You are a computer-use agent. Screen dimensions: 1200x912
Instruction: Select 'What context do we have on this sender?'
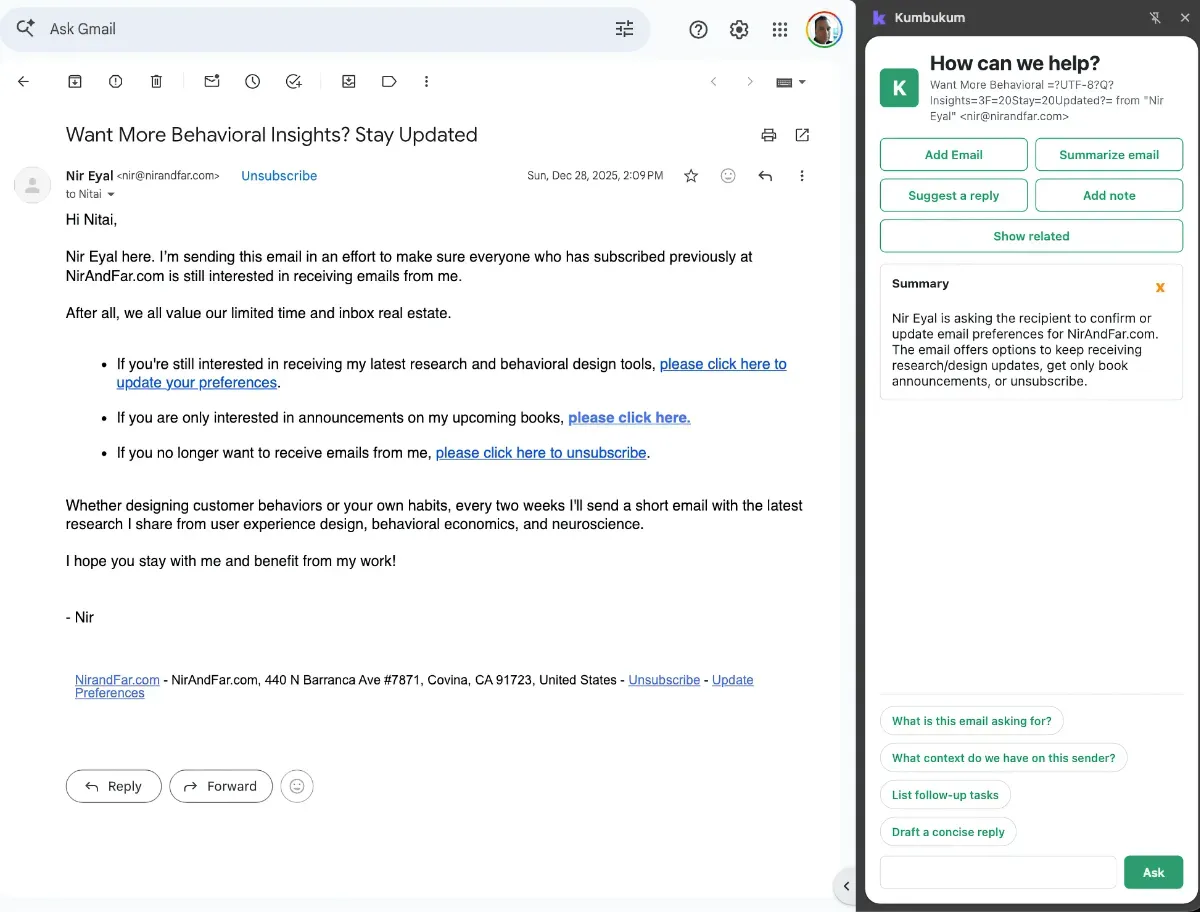point(1004,758)
